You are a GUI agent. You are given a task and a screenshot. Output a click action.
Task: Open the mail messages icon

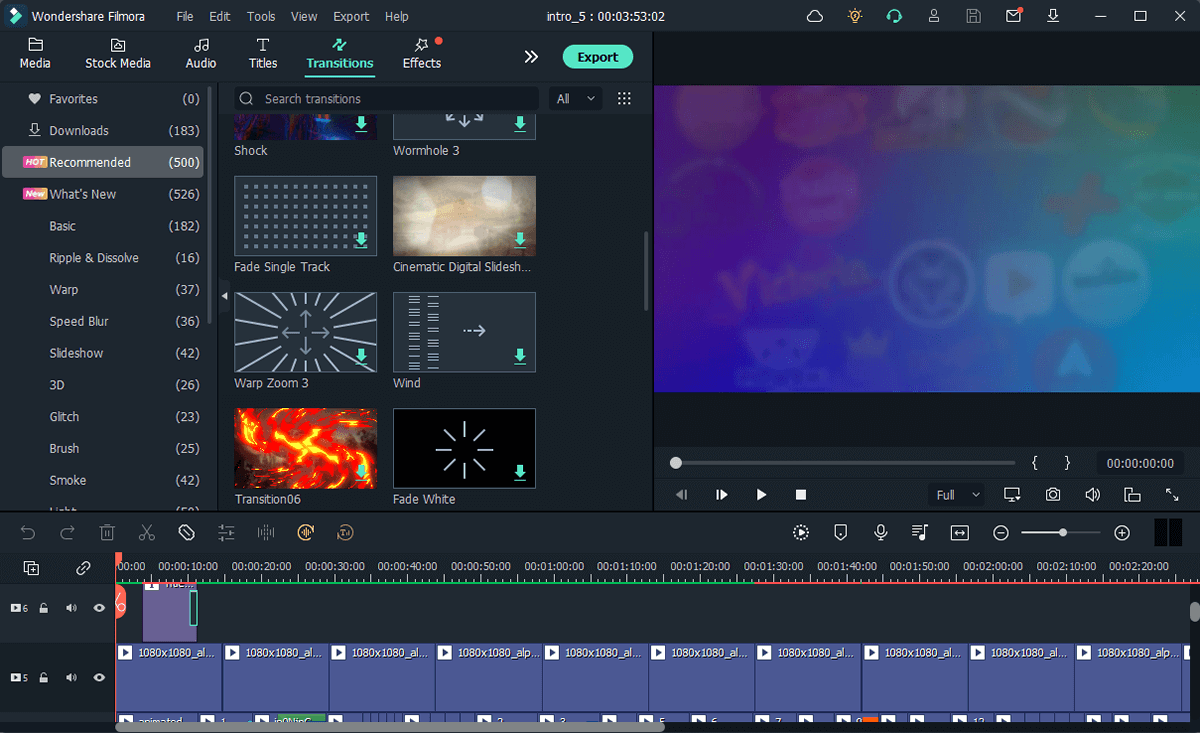click(x=1014, y=16)
